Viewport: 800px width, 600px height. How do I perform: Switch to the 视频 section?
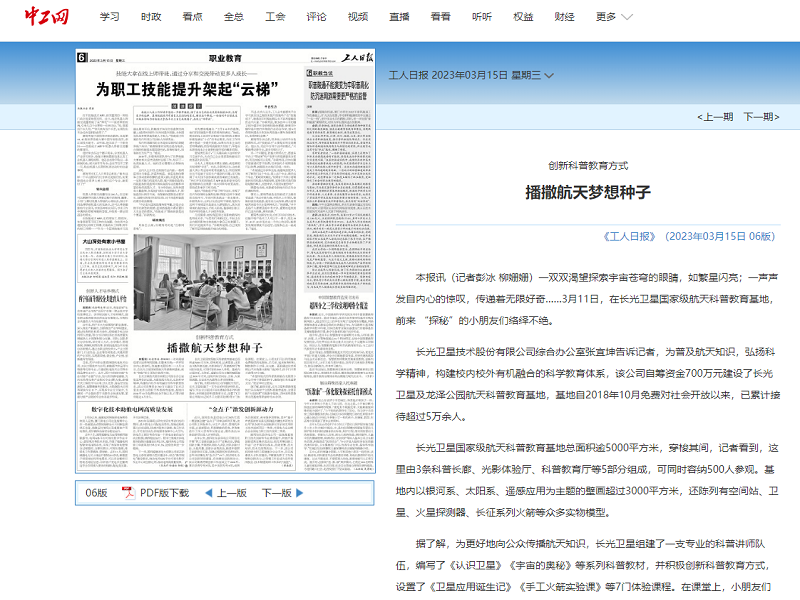(358, 17)
